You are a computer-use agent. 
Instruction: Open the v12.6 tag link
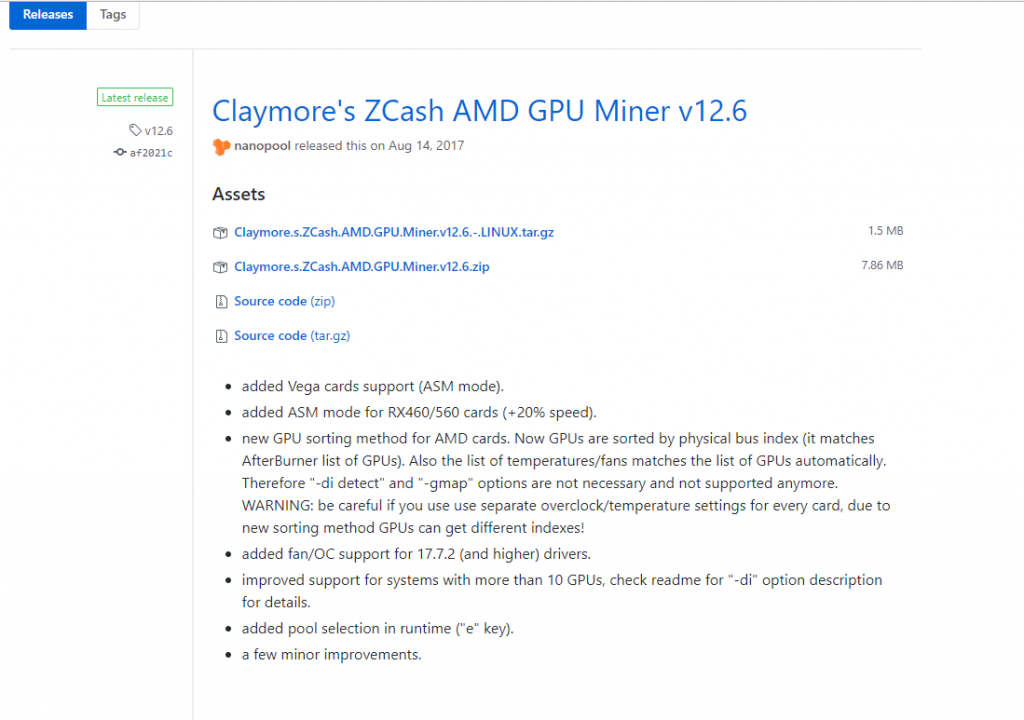[158, 131]
